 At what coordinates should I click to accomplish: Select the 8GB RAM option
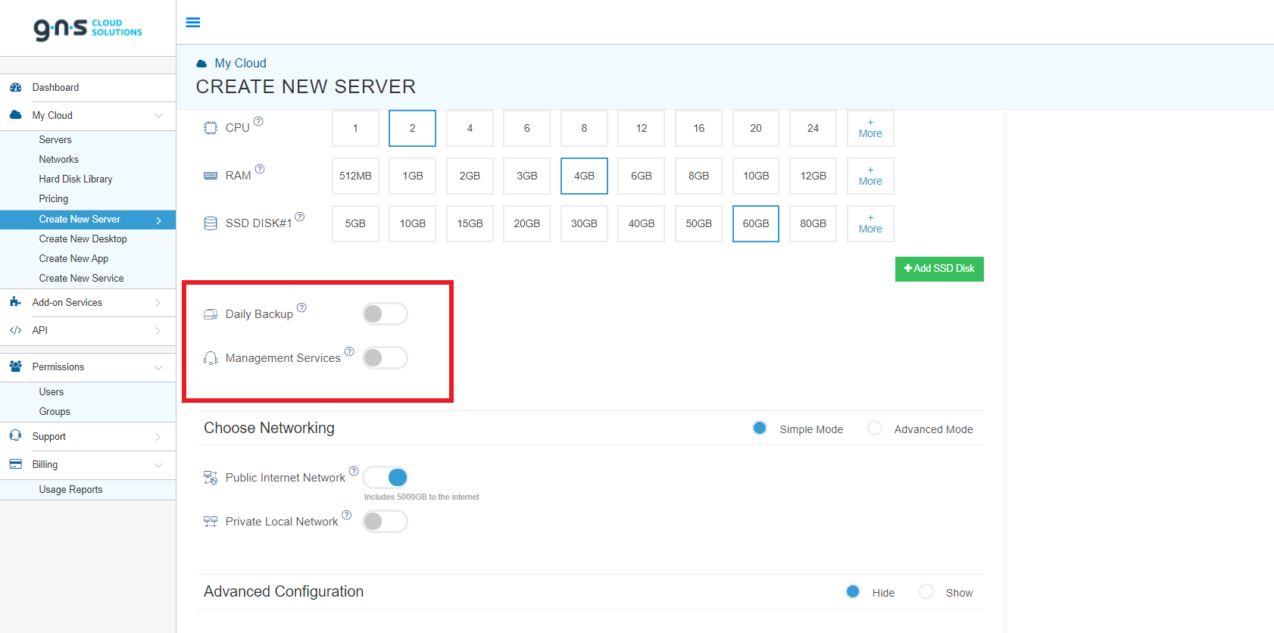tap(699, 176)
